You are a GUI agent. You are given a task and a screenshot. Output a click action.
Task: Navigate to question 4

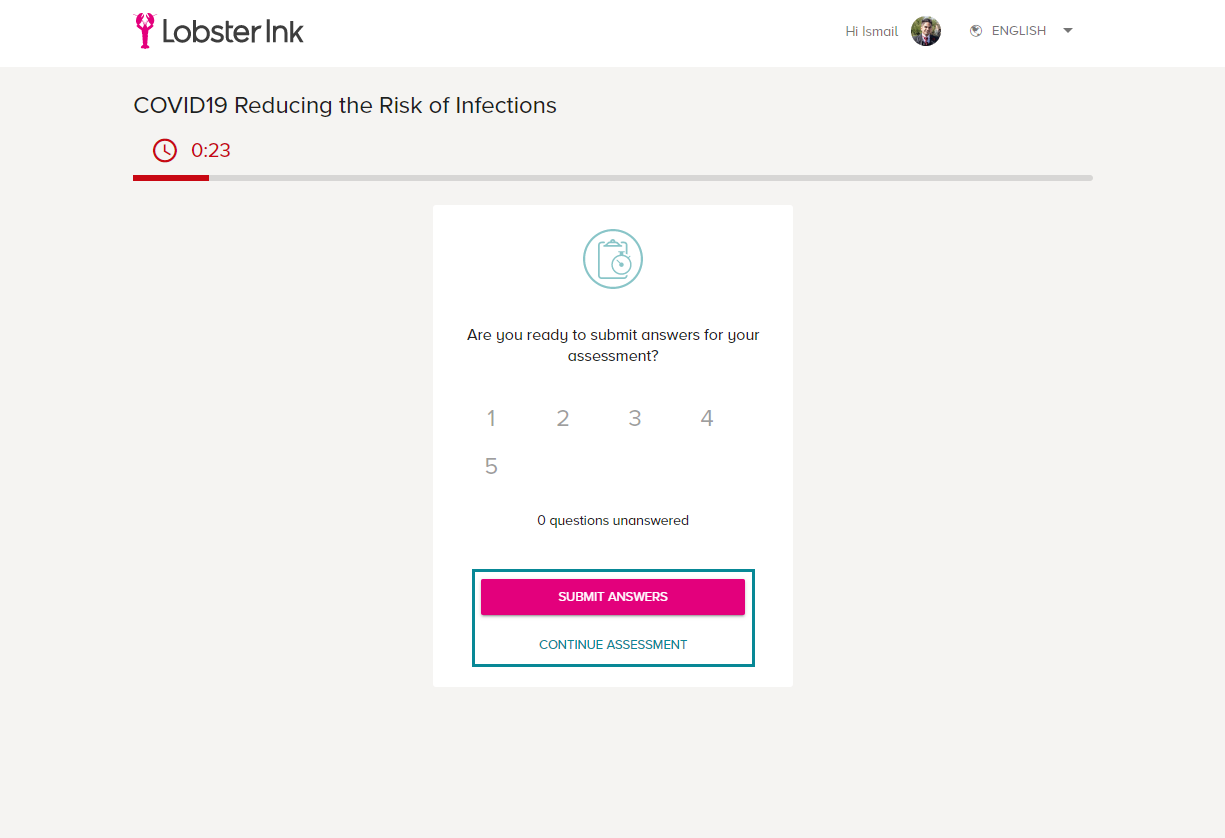[x=707, y=418]
